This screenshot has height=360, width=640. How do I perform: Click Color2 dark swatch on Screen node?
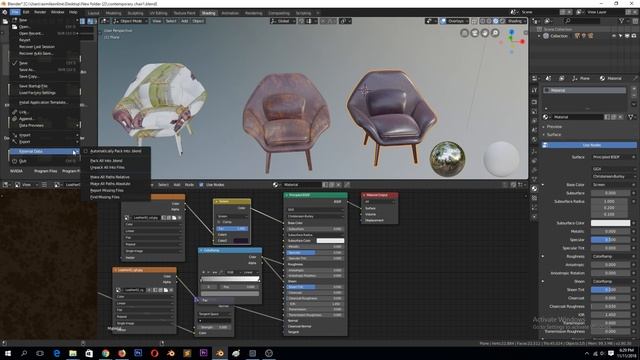pos(240,240)
